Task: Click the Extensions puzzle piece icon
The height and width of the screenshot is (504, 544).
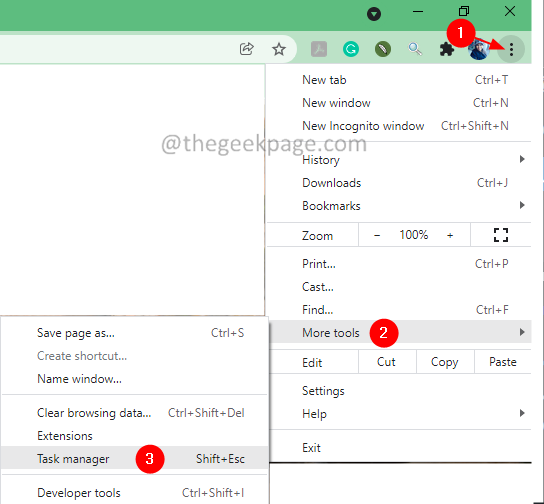Action: 447,49
